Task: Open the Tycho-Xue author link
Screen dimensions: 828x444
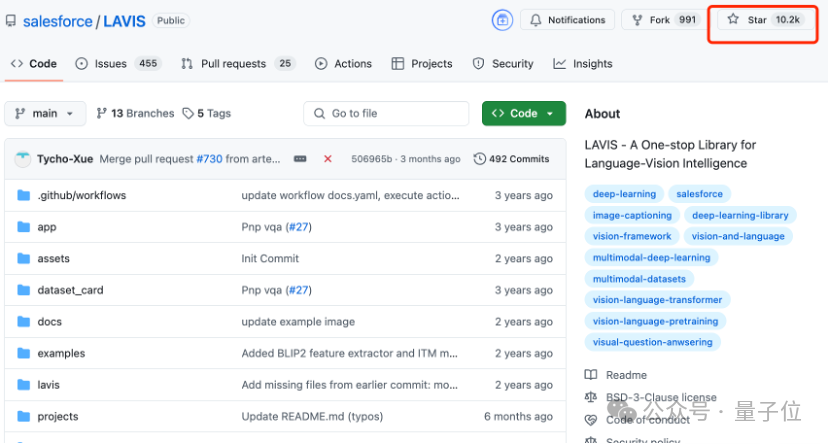Action: pyautogui.click(x=65, y=159)
